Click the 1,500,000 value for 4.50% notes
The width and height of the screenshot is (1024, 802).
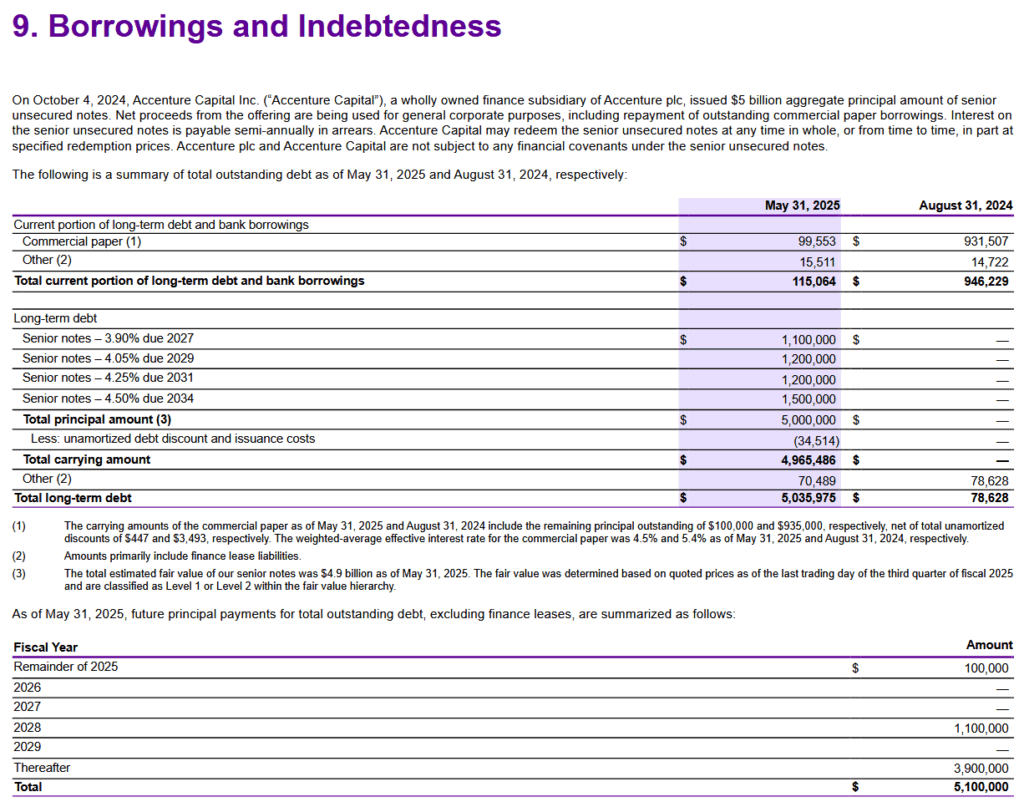(x=808, y=399)
